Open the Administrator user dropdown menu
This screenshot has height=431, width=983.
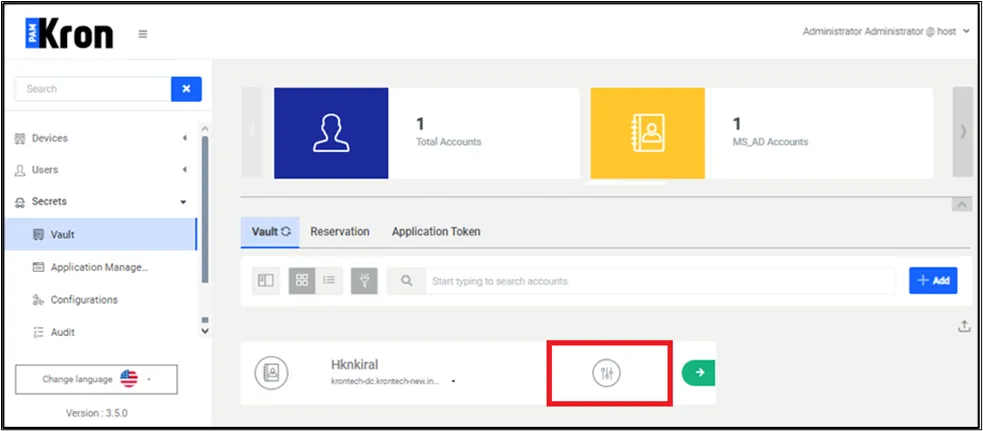[886, 32]
